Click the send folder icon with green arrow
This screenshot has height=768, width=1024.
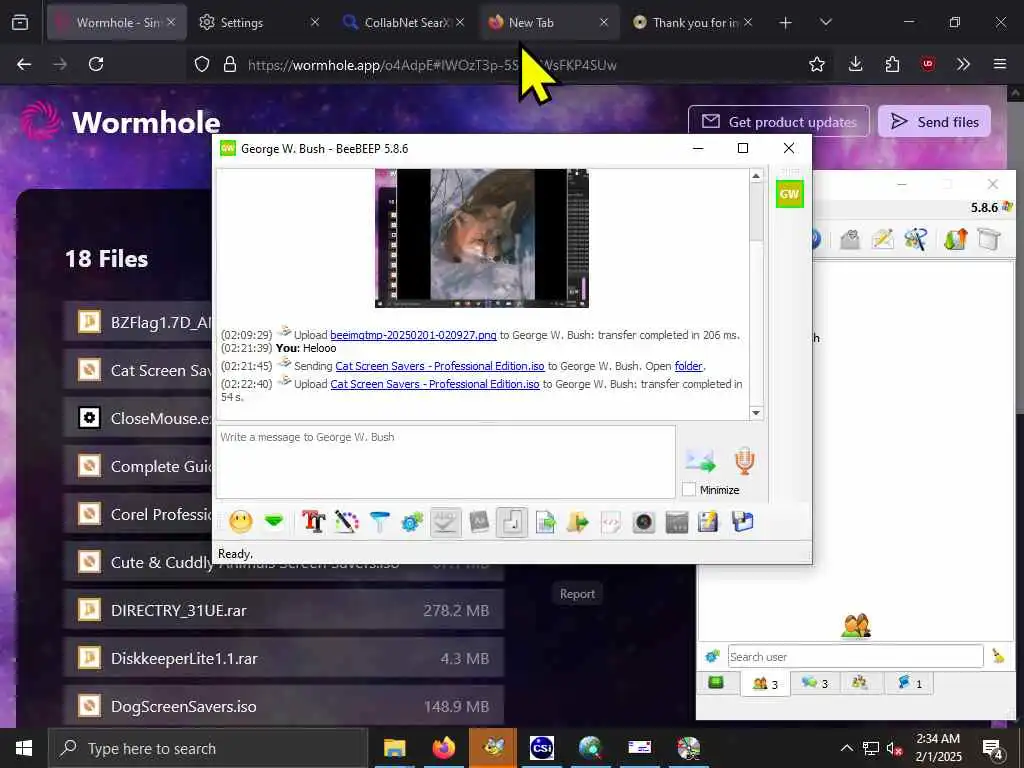point(578,522)
